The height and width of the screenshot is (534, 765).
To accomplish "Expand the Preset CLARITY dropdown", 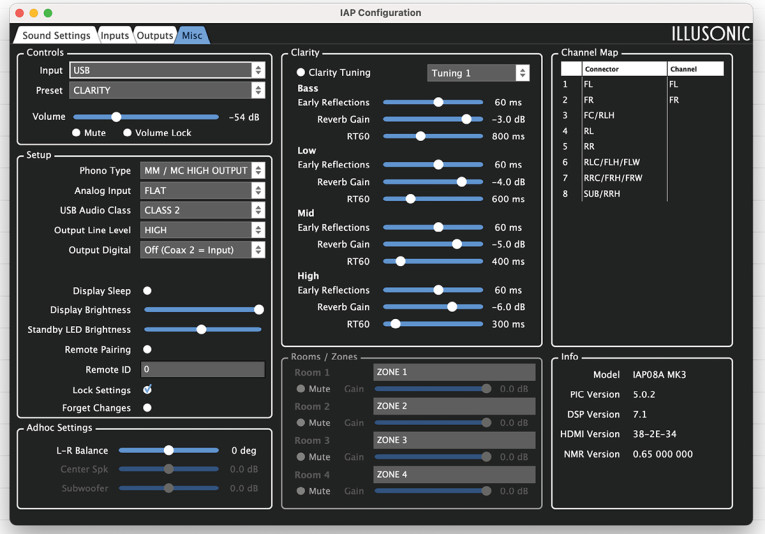I will point(167,91).
